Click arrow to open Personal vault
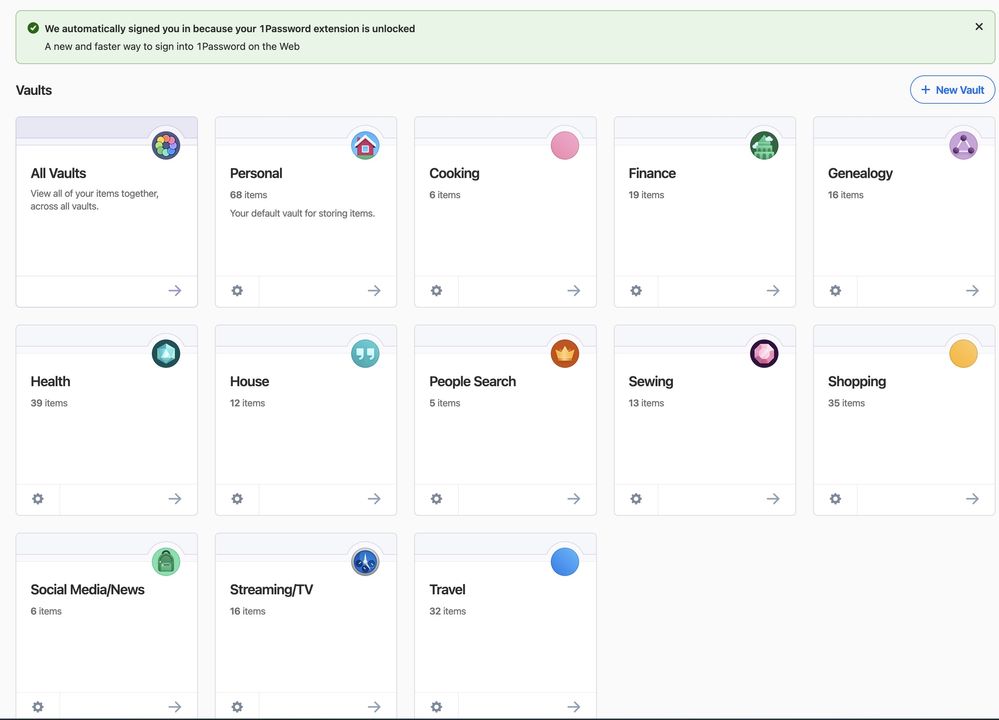 tap(374, 291)
